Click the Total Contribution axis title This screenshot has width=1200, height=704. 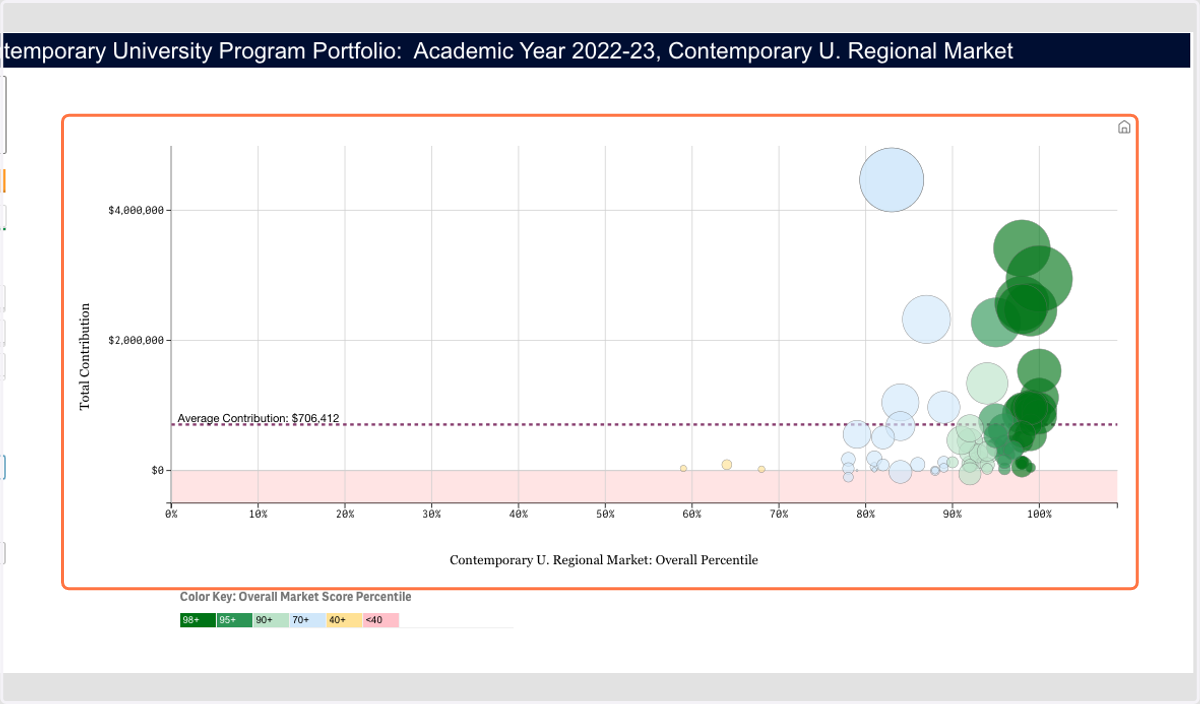tap(85, 356)
